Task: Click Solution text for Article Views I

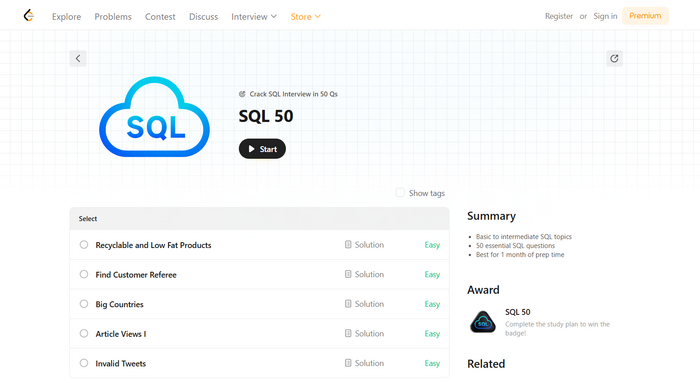Action: tap(369, 333)
